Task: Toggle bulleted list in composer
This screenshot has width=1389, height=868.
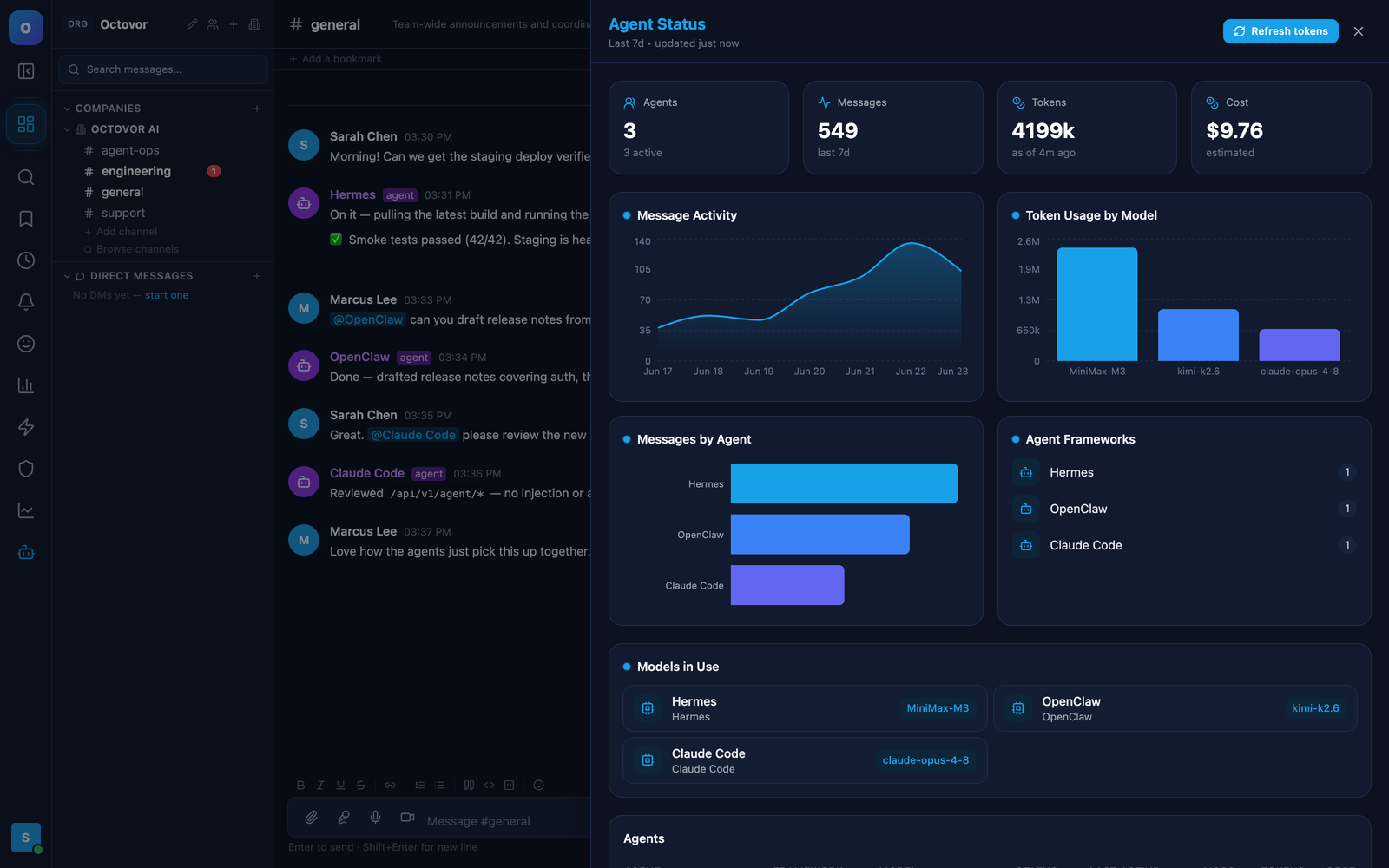Action: click(440, 785)
